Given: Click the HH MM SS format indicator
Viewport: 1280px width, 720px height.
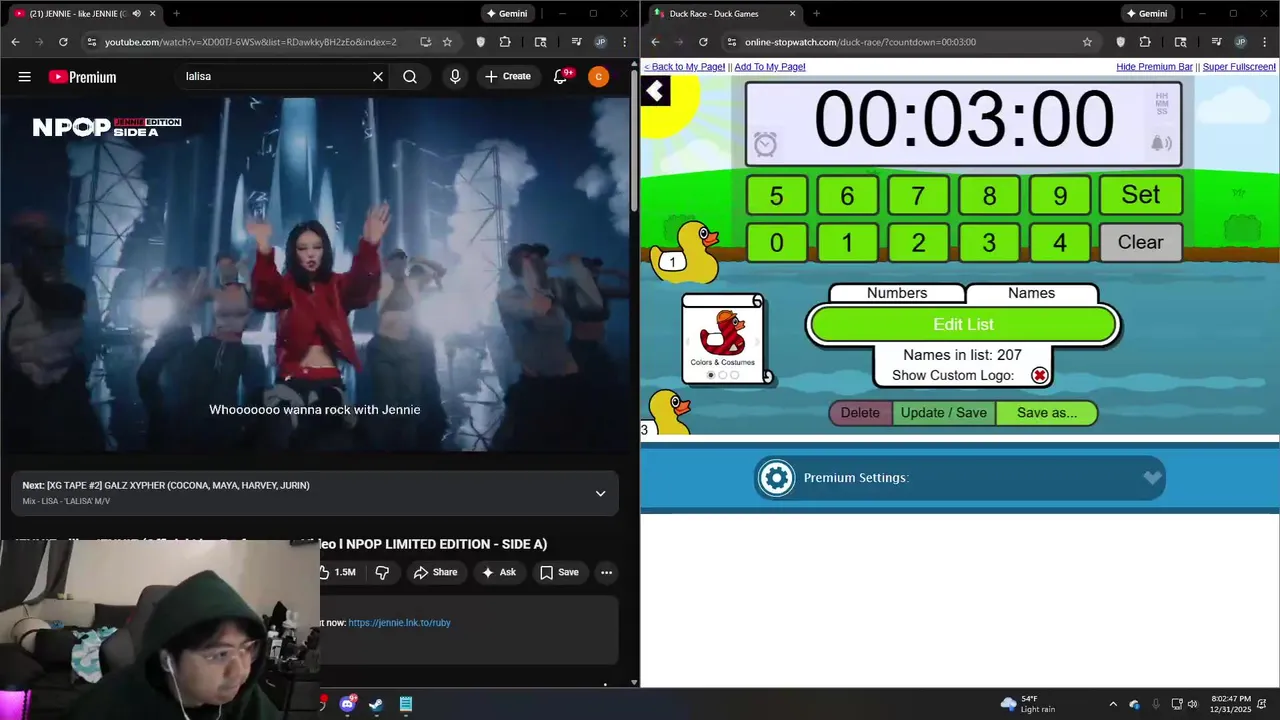Looking at the screenshot, I should pos(1162,104).
